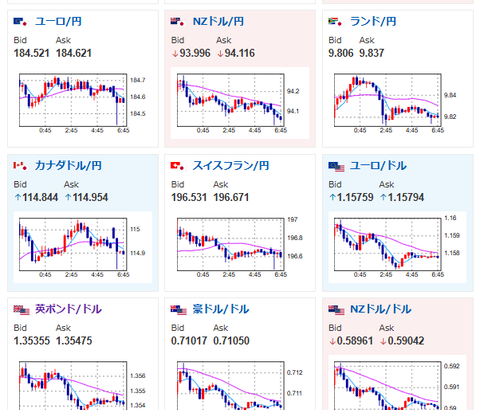Click the Aussie dollar/Dollar flag icon
Viewport: 480px width, 410px height.
178,310
